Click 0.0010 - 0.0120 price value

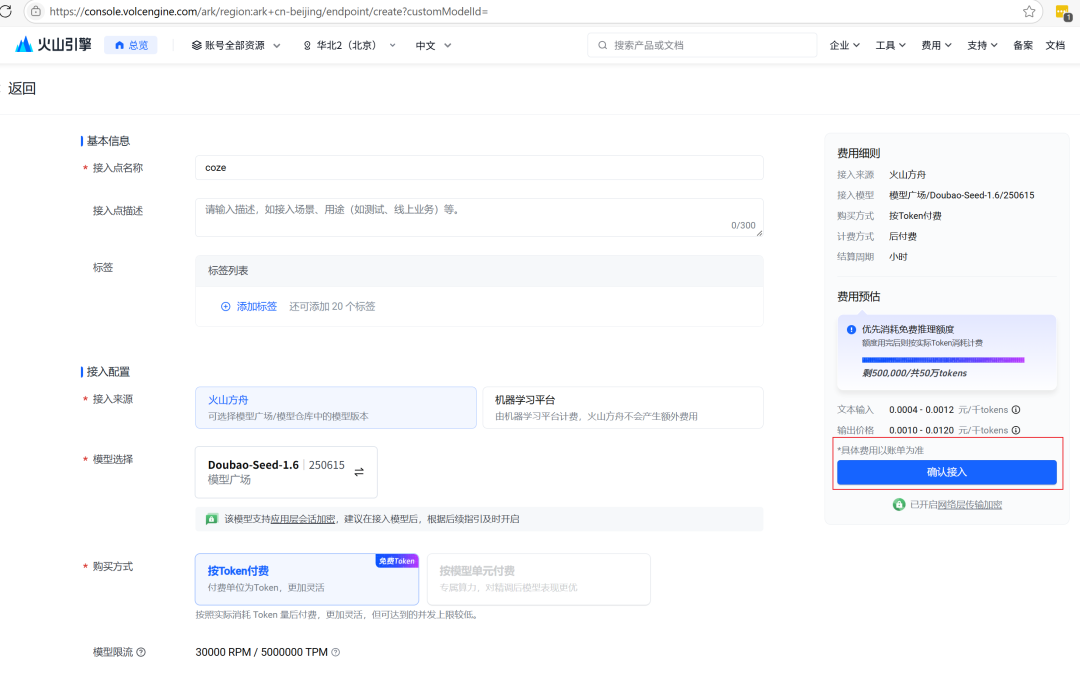[x=921, y=430]
